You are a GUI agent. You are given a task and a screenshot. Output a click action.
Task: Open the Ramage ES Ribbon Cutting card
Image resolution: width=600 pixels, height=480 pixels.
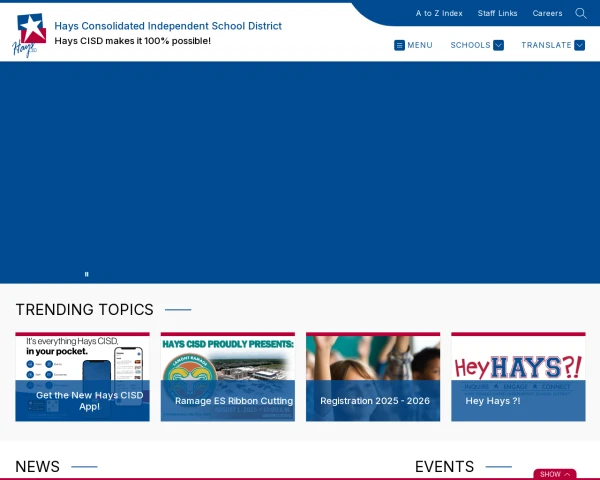tap(228, 377)
